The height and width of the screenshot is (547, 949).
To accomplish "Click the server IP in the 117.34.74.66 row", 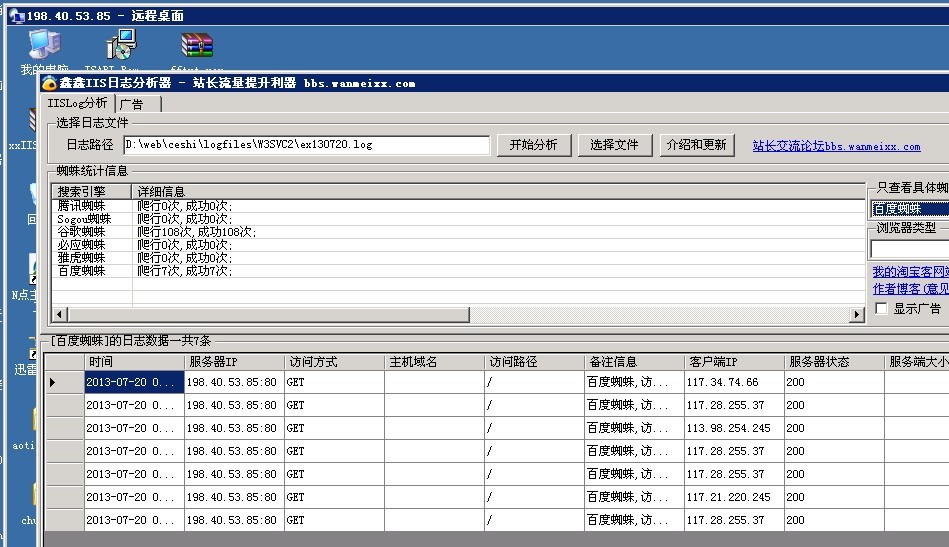I will coord(234,382).
